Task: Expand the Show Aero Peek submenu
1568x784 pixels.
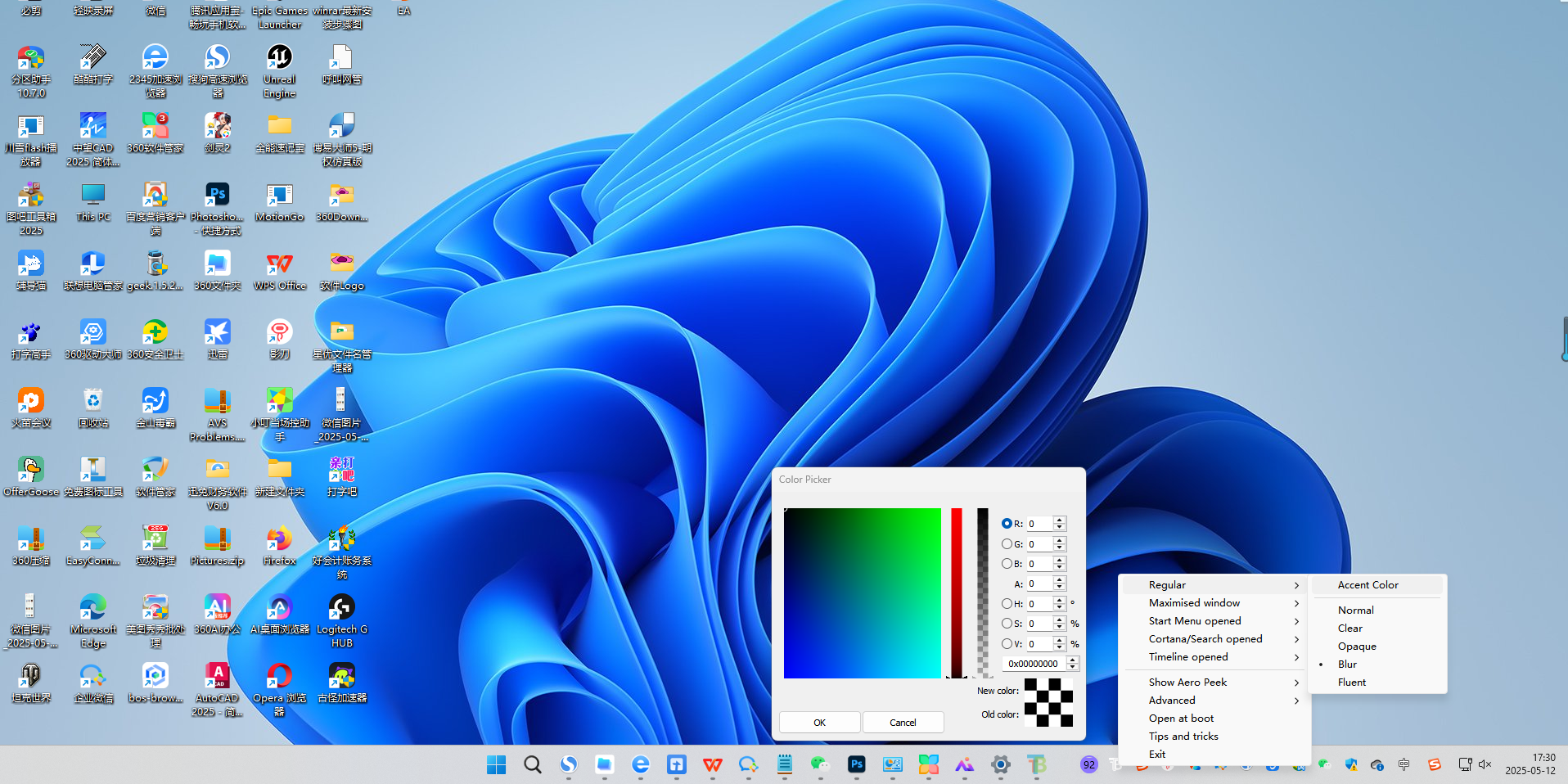Action: pos(1187,682)
